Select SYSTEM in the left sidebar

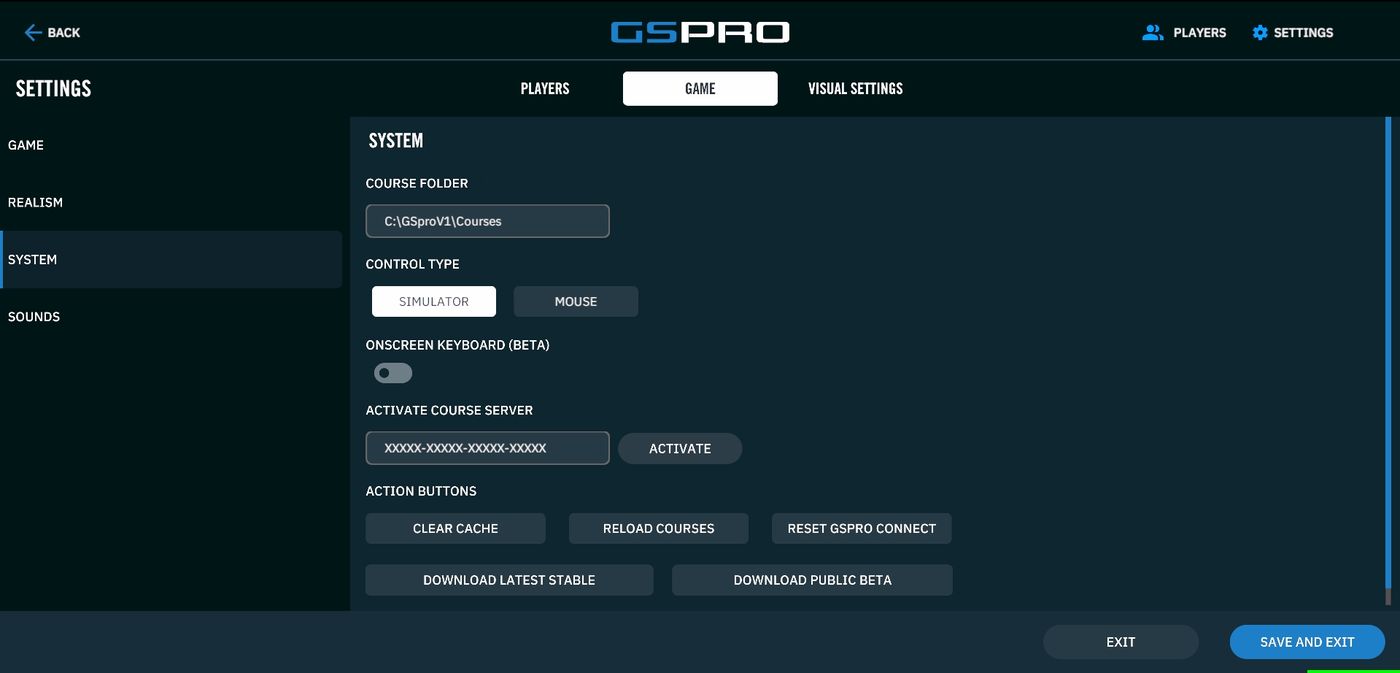pos(171,259)
